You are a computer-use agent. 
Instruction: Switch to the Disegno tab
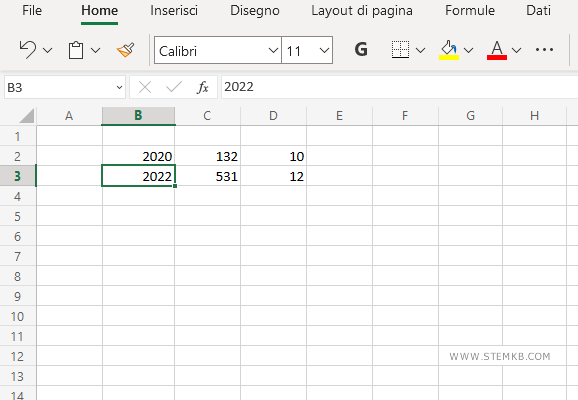[255, 10]
